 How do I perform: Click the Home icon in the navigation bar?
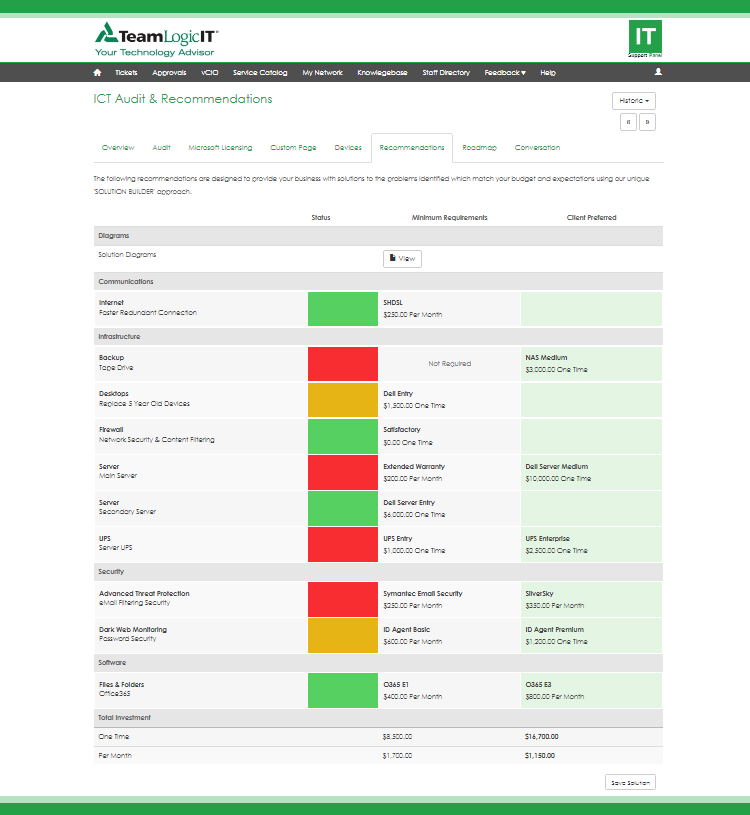tap(97, 73)
